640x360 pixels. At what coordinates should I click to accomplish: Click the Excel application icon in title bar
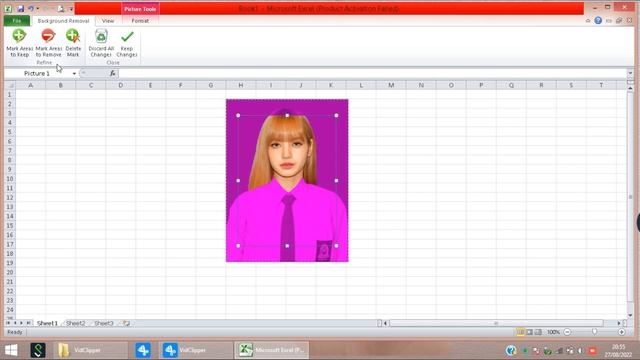click(8, 8)
